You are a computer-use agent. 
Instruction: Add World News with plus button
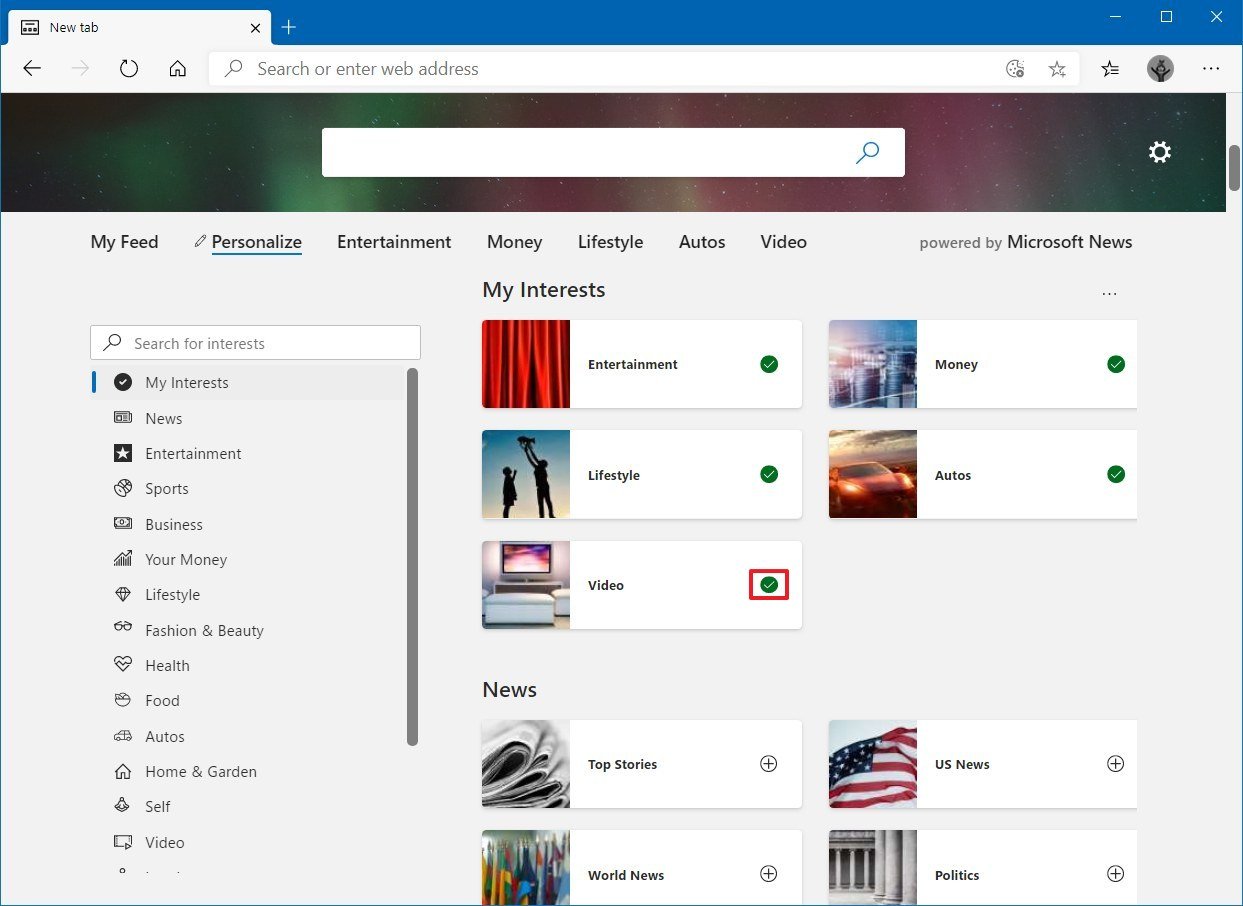(769, 874)
